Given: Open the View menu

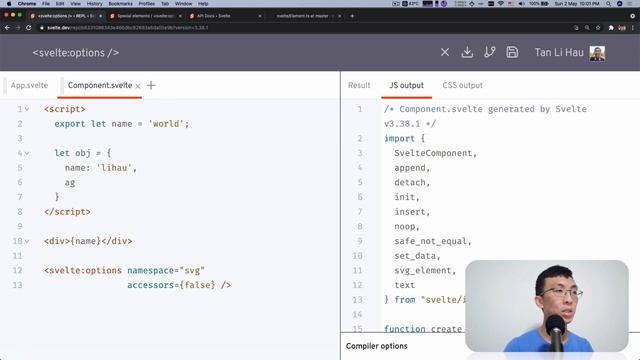Looking at the screenshot, I should [76, 4].
